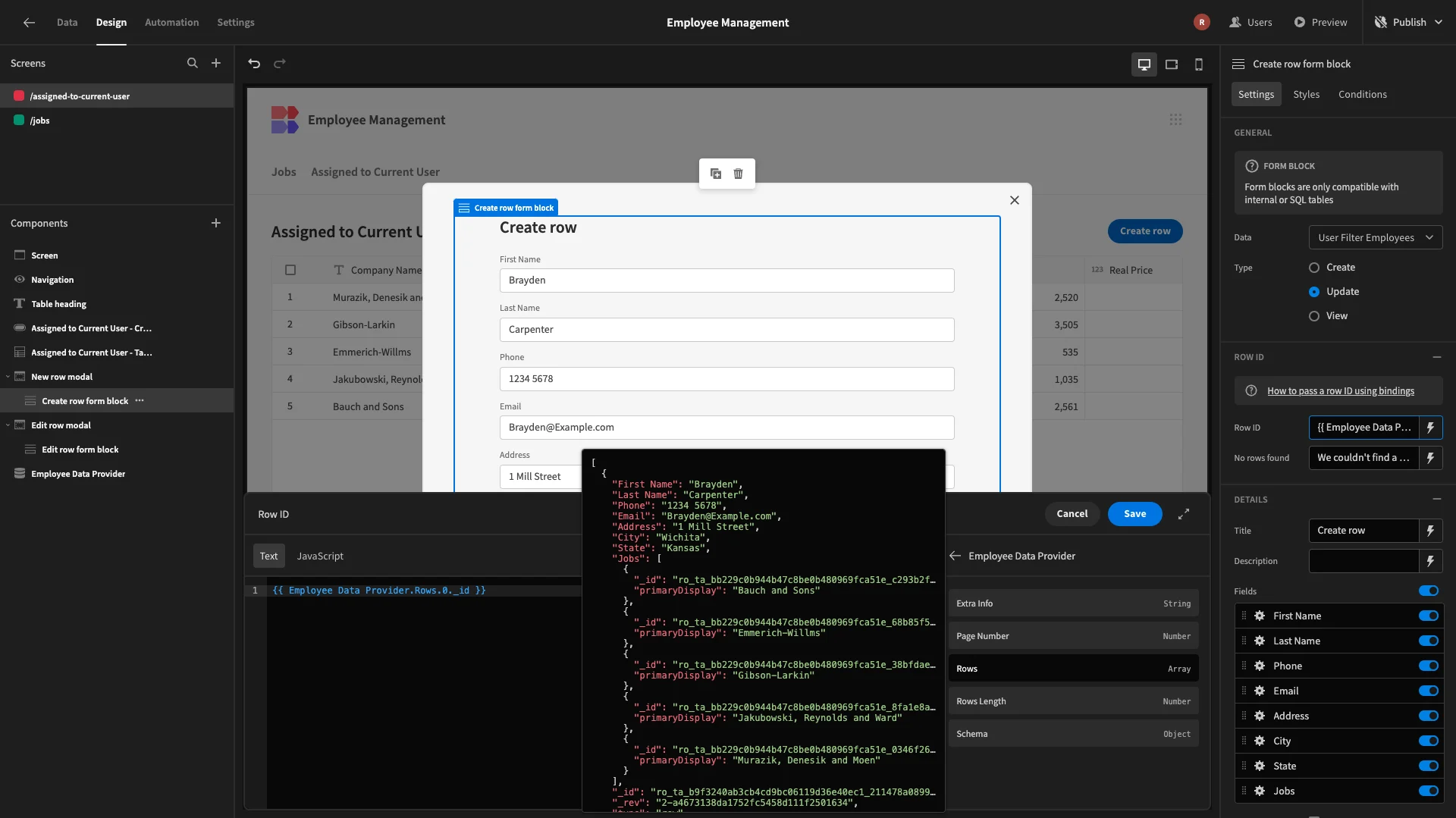The width and height of the screenshot is (1456, 818).
Task: Search screens with the magnifier icon
Action: [193, 64]
